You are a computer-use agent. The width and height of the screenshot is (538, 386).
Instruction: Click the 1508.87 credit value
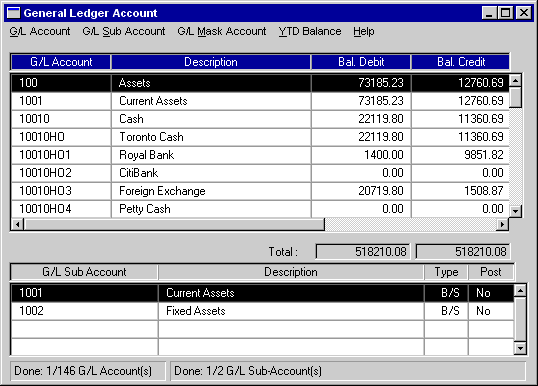(x=460, y=191)
